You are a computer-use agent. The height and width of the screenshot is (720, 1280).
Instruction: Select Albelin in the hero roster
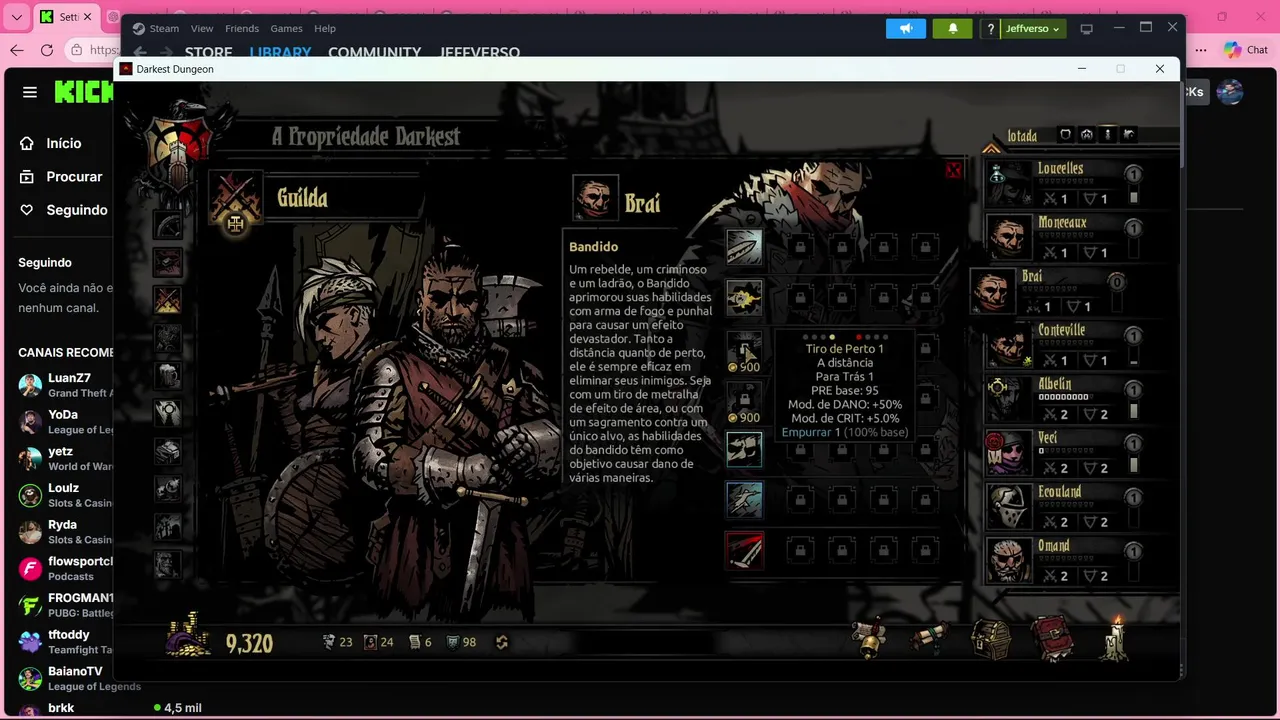(x=1062, y=400)
